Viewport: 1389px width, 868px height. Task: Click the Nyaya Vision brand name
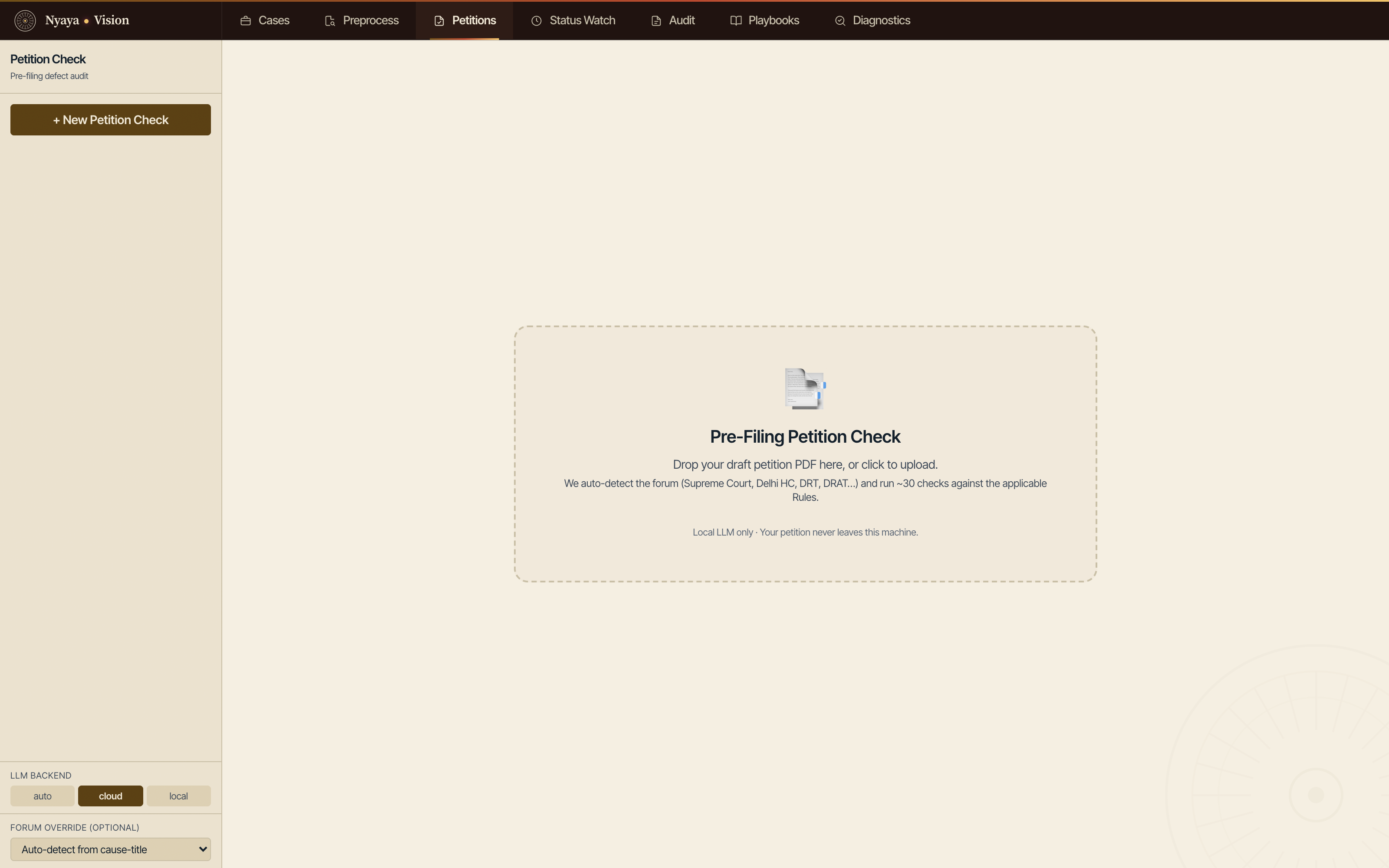click(87, 21)
